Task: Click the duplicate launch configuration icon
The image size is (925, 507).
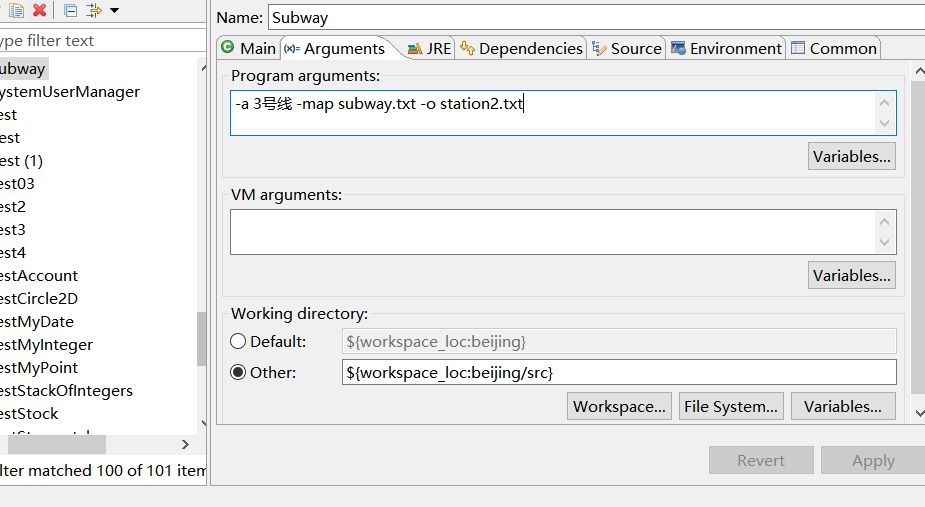Action: point(16,10)
